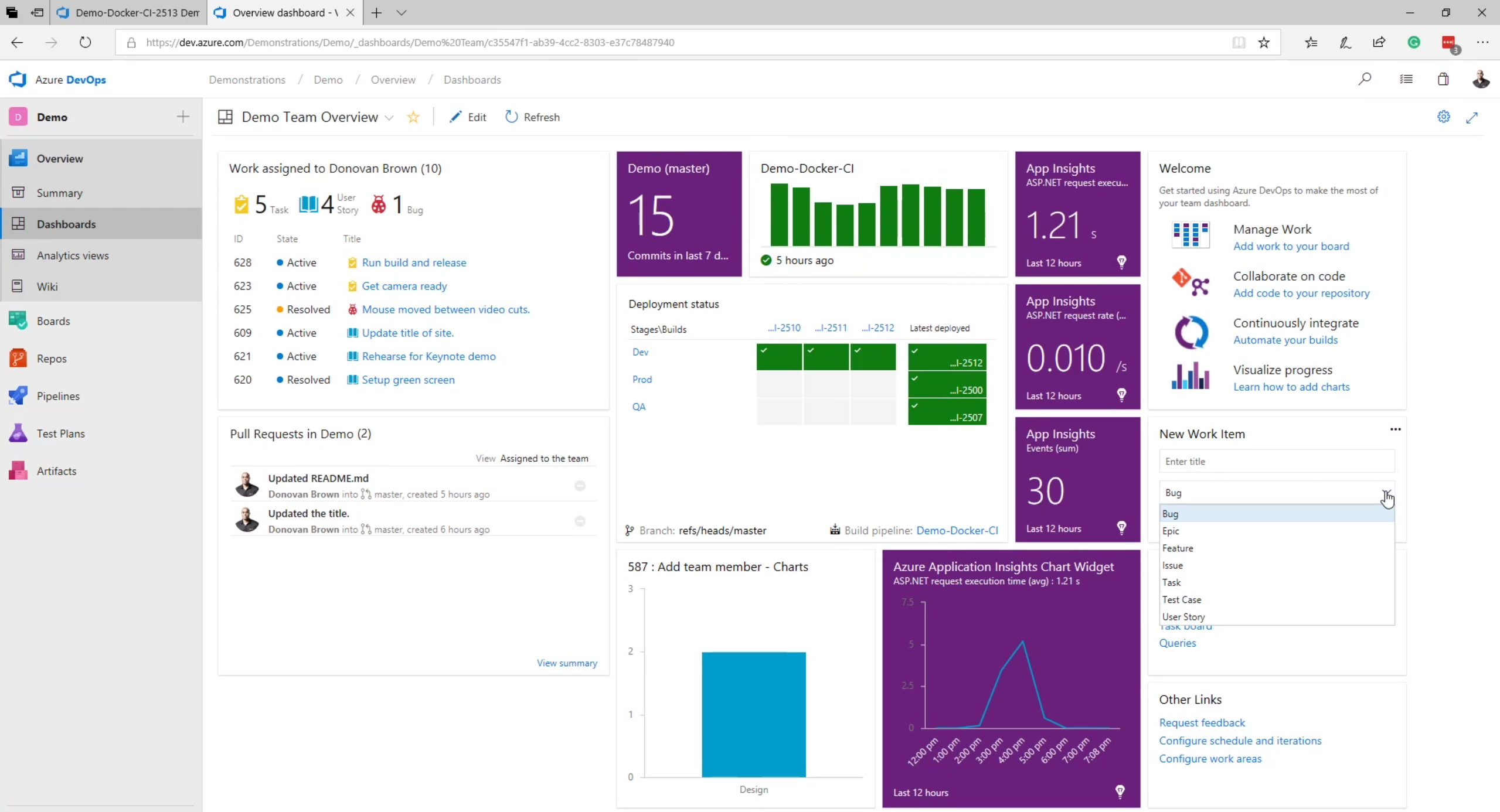Open the user profile avatar
Viewport: 1500px width, 812px height.
click(x=1481, y=79)
